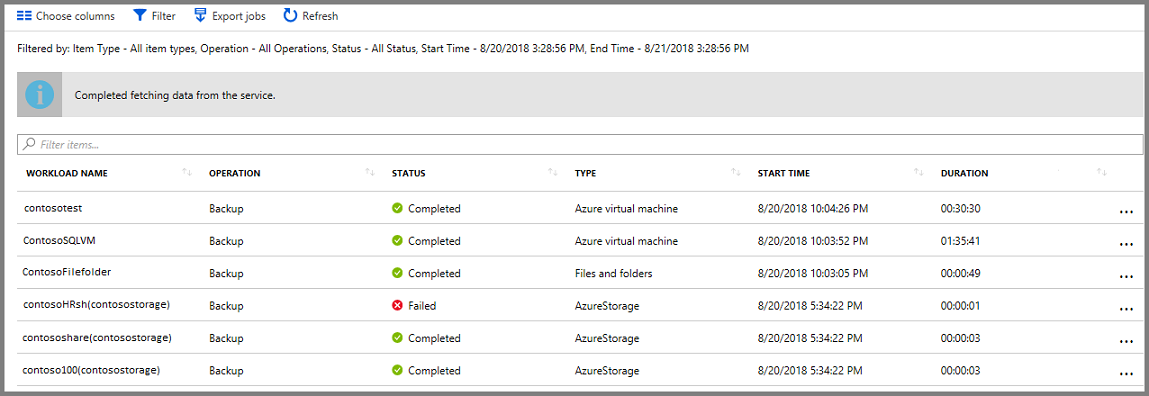1149x396 pixels.
Task: Open ellipsis menu for the failed contosoHRsh job
Action: coord(1126,309)
